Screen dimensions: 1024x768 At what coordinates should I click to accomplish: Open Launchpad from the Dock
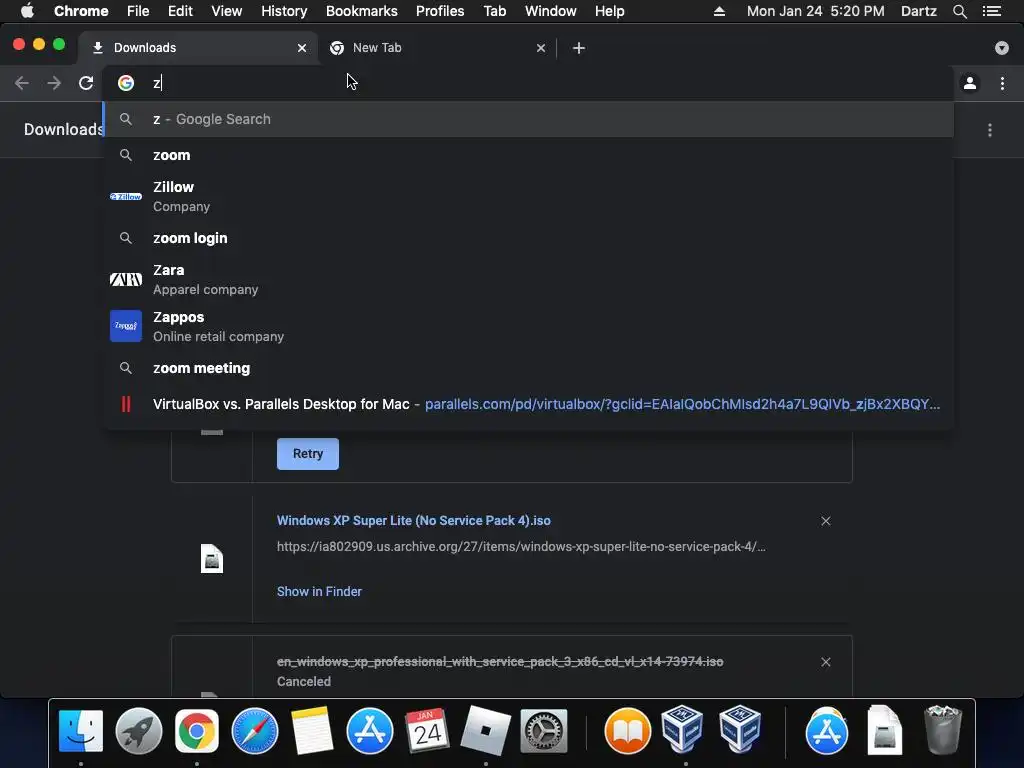pyautogui.click(x=138, y=731)
